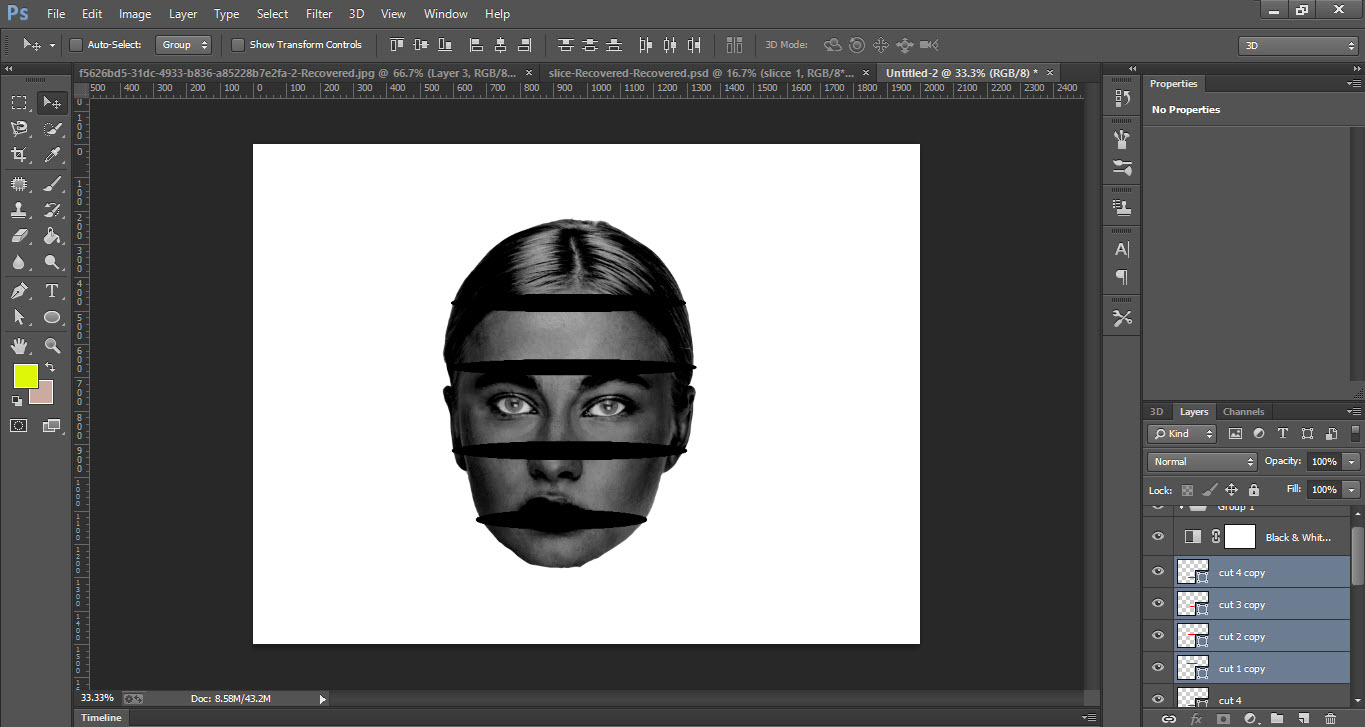This screenshot has height=727, width=1365.
Task: Open the layer filter Kind dropdown
Action: [x=1182, y=434]
